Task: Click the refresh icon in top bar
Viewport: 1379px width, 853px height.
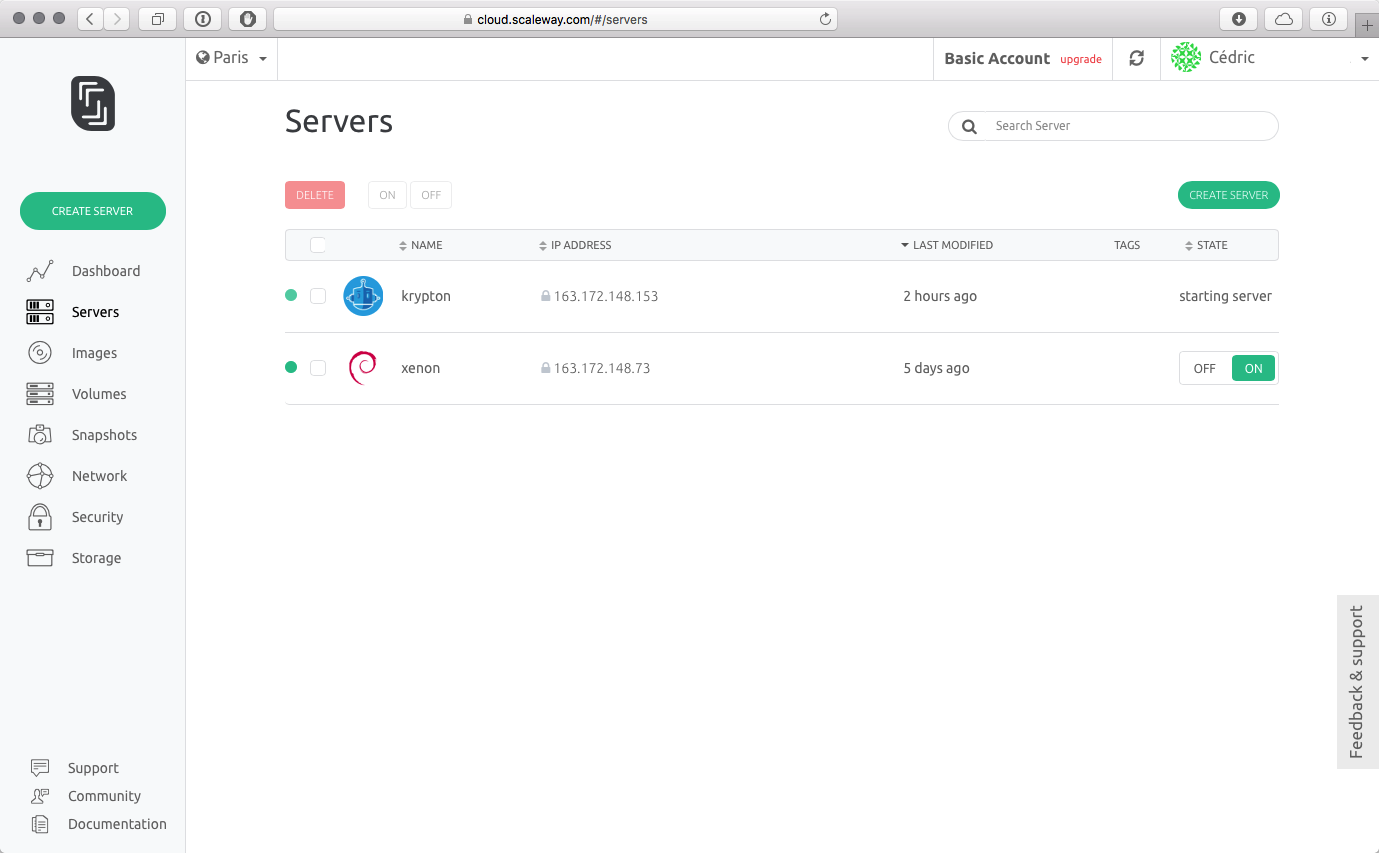Action: click(1136, 59)
